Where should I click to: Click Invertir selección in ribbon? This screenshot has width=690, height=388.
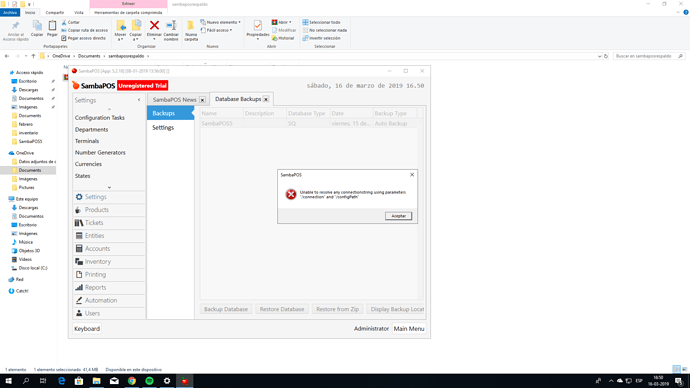321,38
